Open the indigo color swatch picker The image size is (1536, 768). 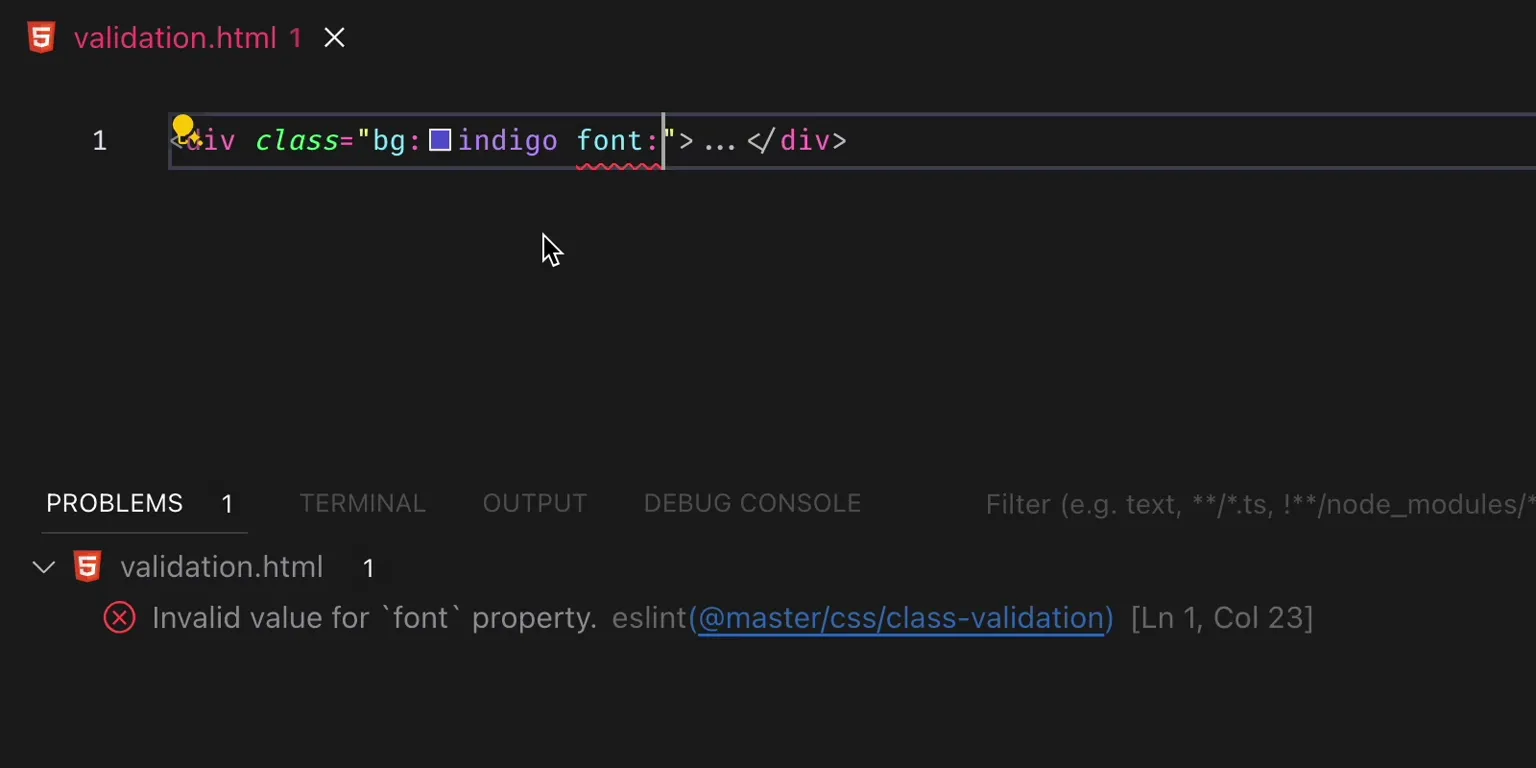click(440, 140)
